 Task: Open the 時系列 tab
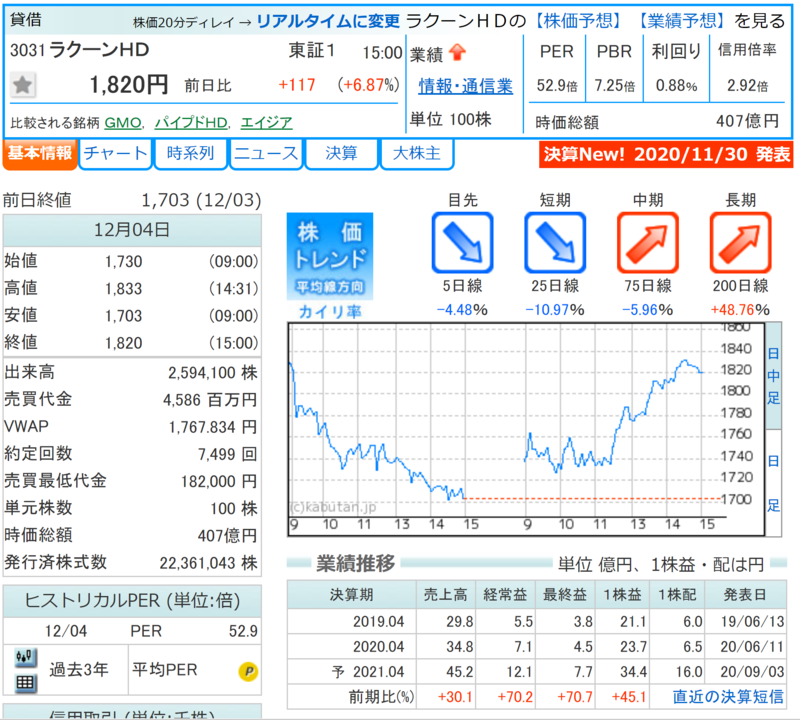190,154
